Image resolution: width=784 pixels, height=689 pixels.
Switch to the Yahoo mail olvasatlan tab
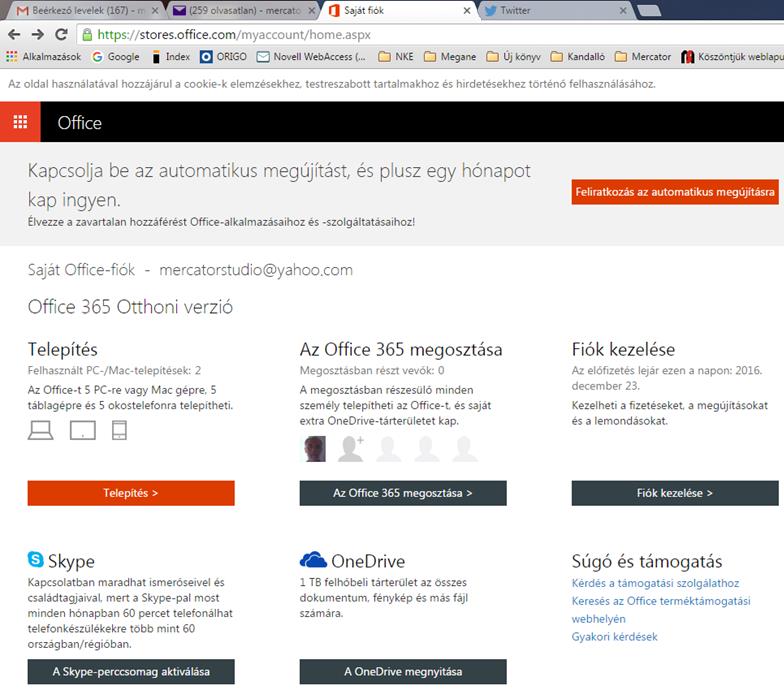coord(242,10)
